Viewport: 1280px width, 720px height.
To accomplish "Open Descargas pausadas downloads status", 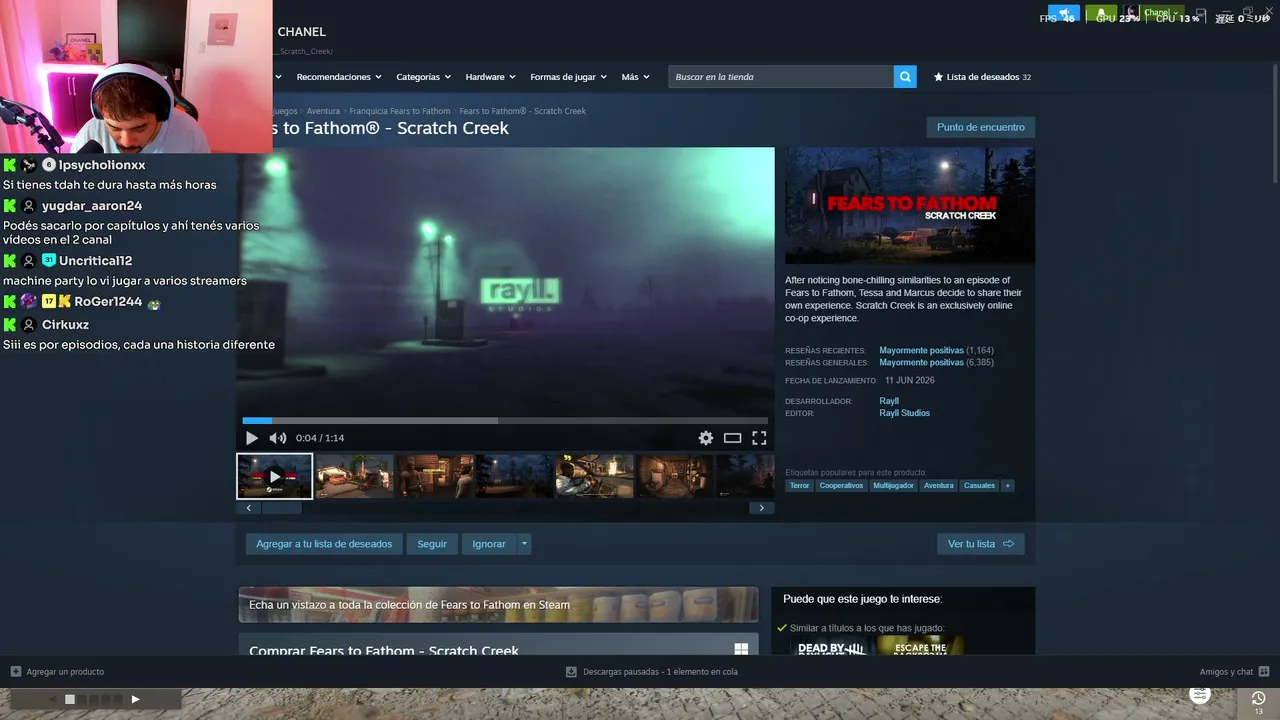I will 652,672.
